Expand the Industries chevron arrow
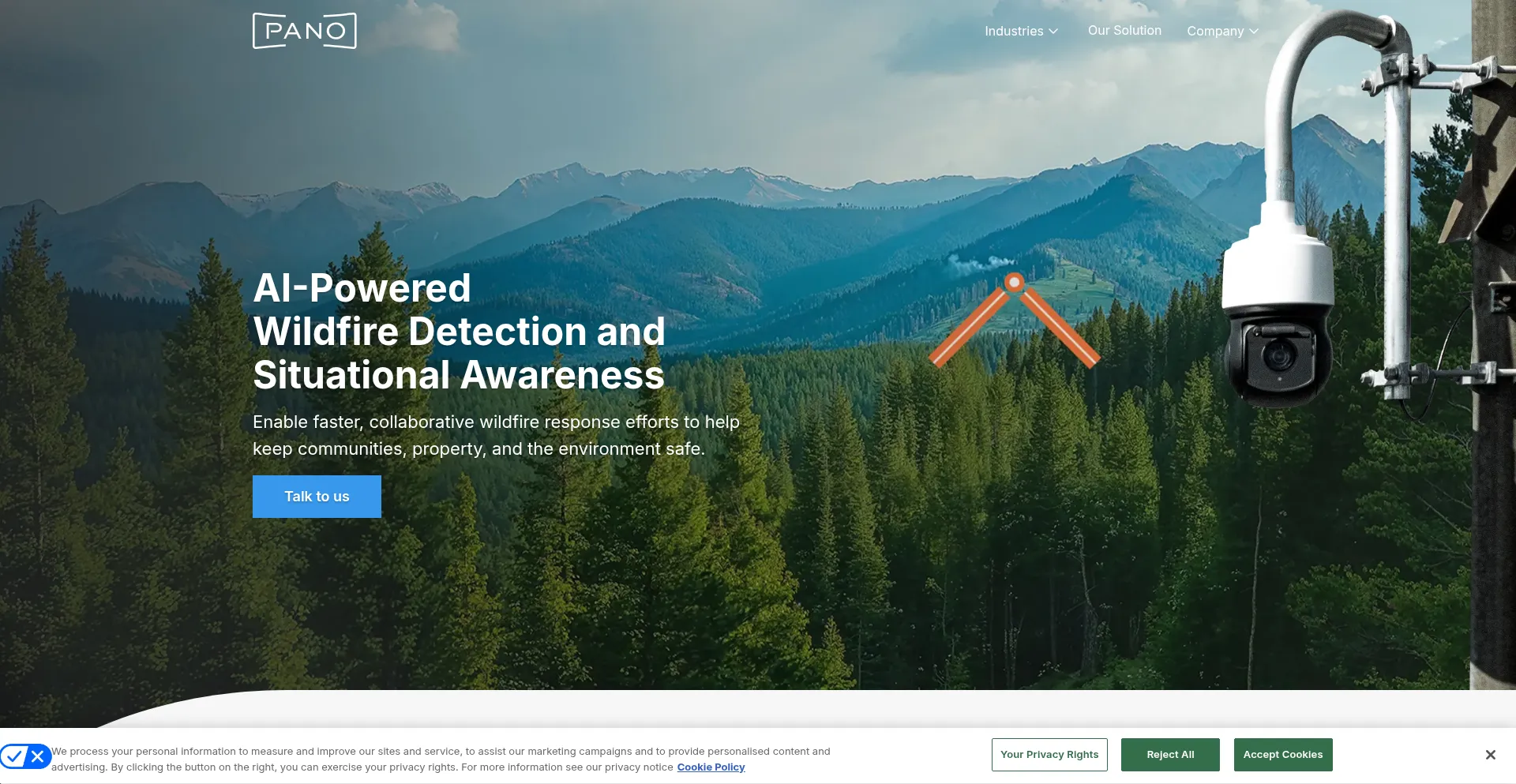This screenshot has height=784, width=1516. [1053, 32]
